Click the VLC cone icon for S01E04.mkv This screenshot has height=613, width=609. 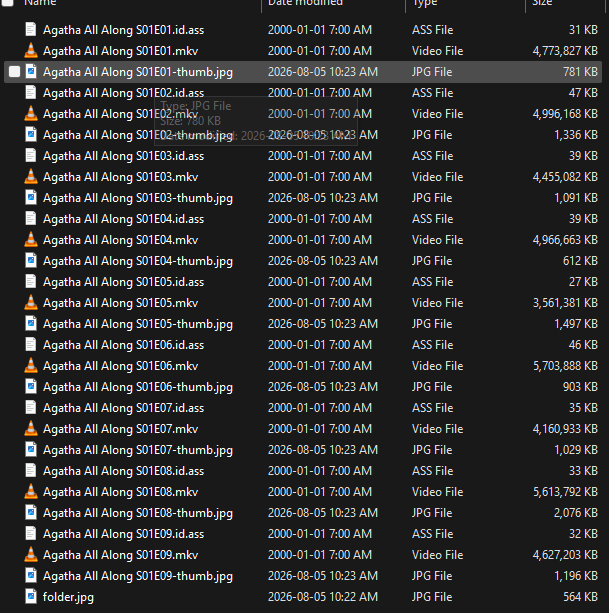[x=31, y=240]
